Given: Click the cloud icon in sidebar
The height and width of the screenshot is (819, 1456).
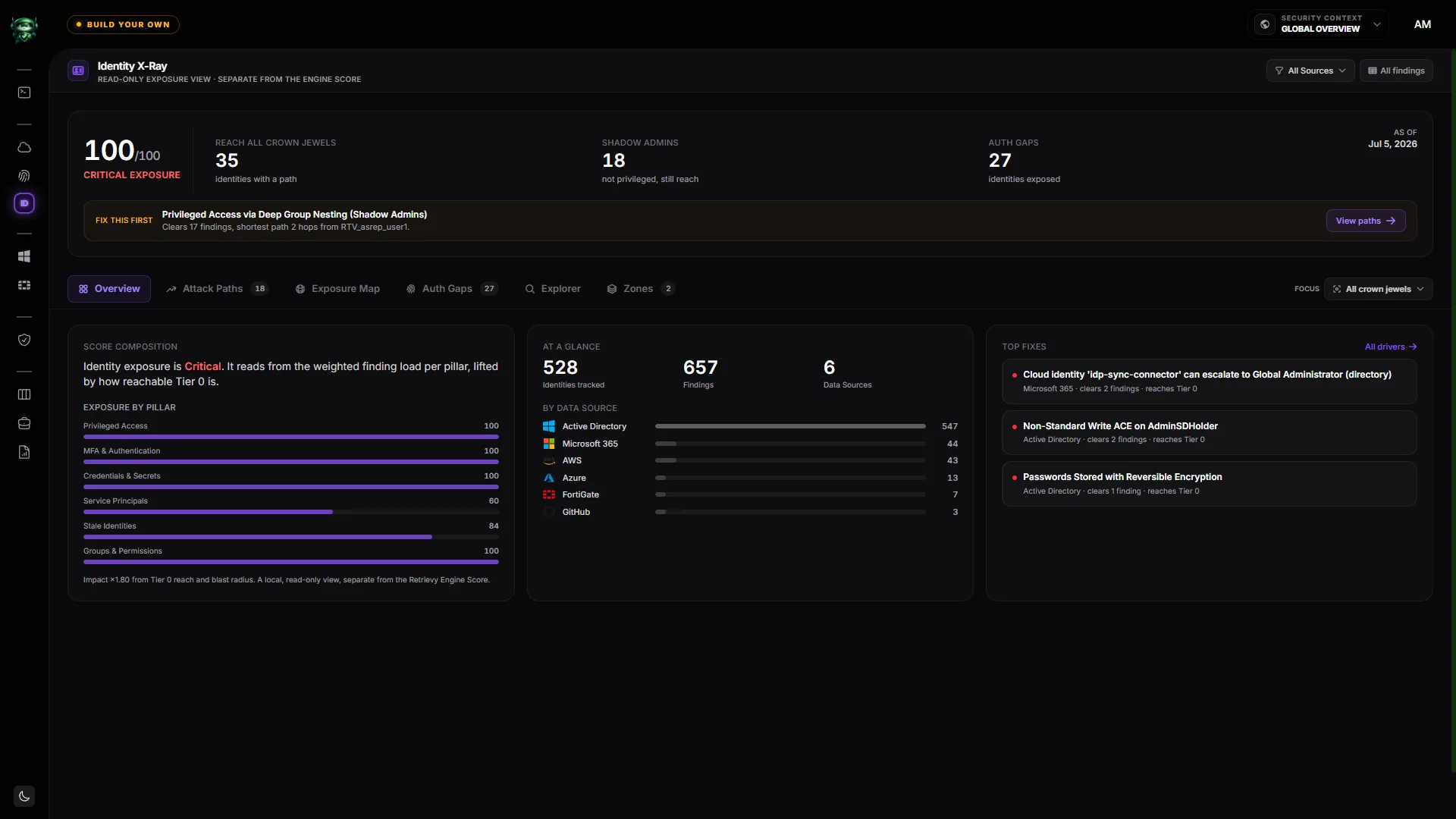Looking at the screenshot, I should point(24,147).
